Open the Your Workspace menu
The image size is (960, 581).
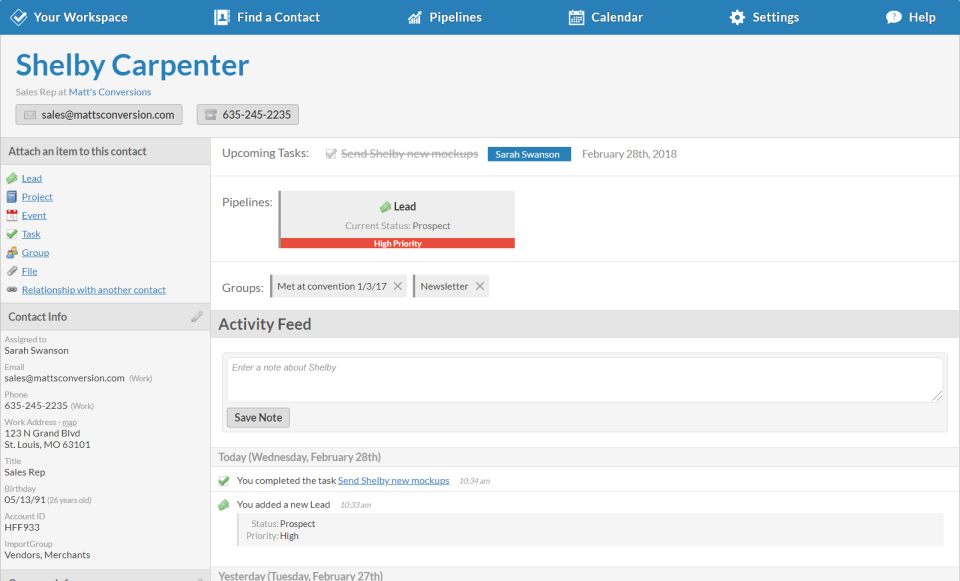point(69,17)
